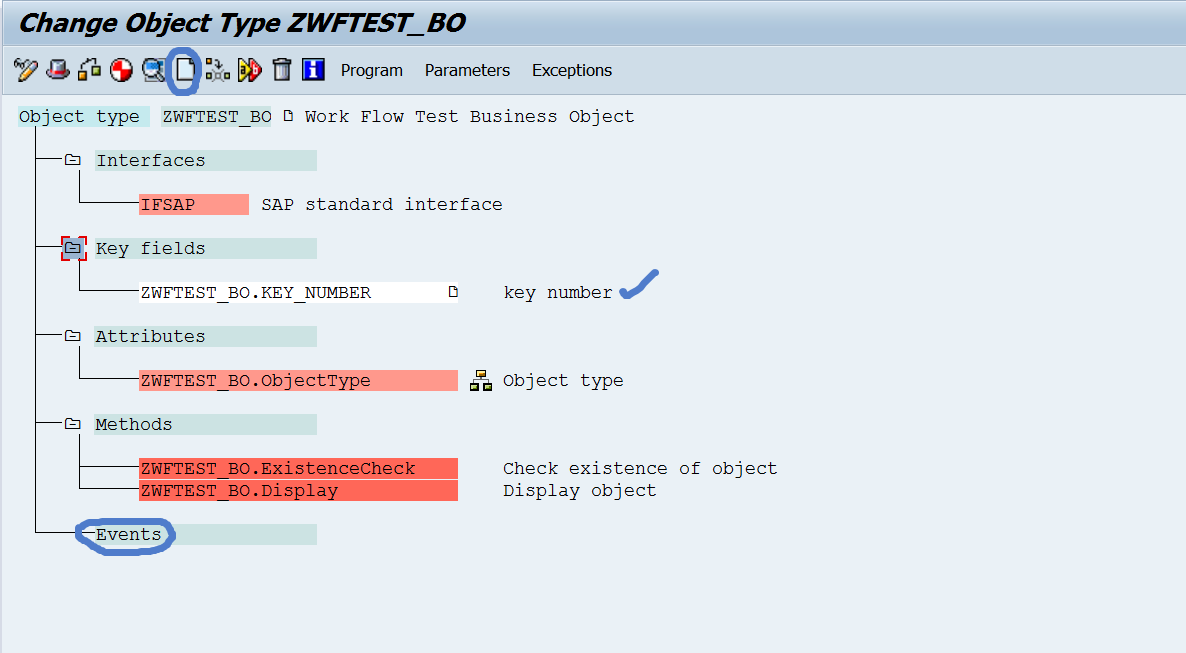
Task: Click document icon beside KEY_NUMBER
Action: tap(453, 291)
